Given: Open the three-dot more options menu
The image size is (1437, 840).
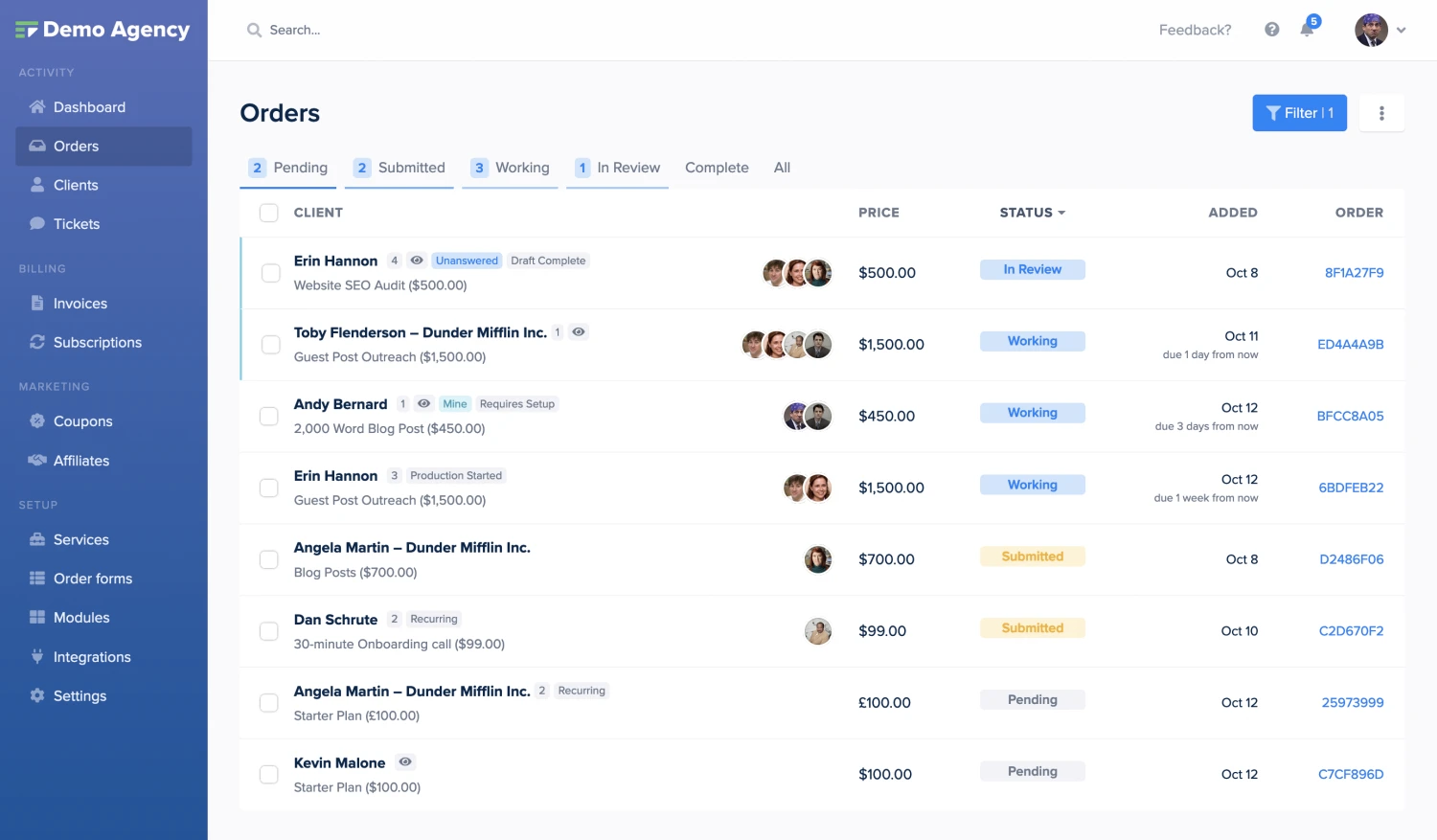Looking at the screenshot, I should (x=1380, y=113).
